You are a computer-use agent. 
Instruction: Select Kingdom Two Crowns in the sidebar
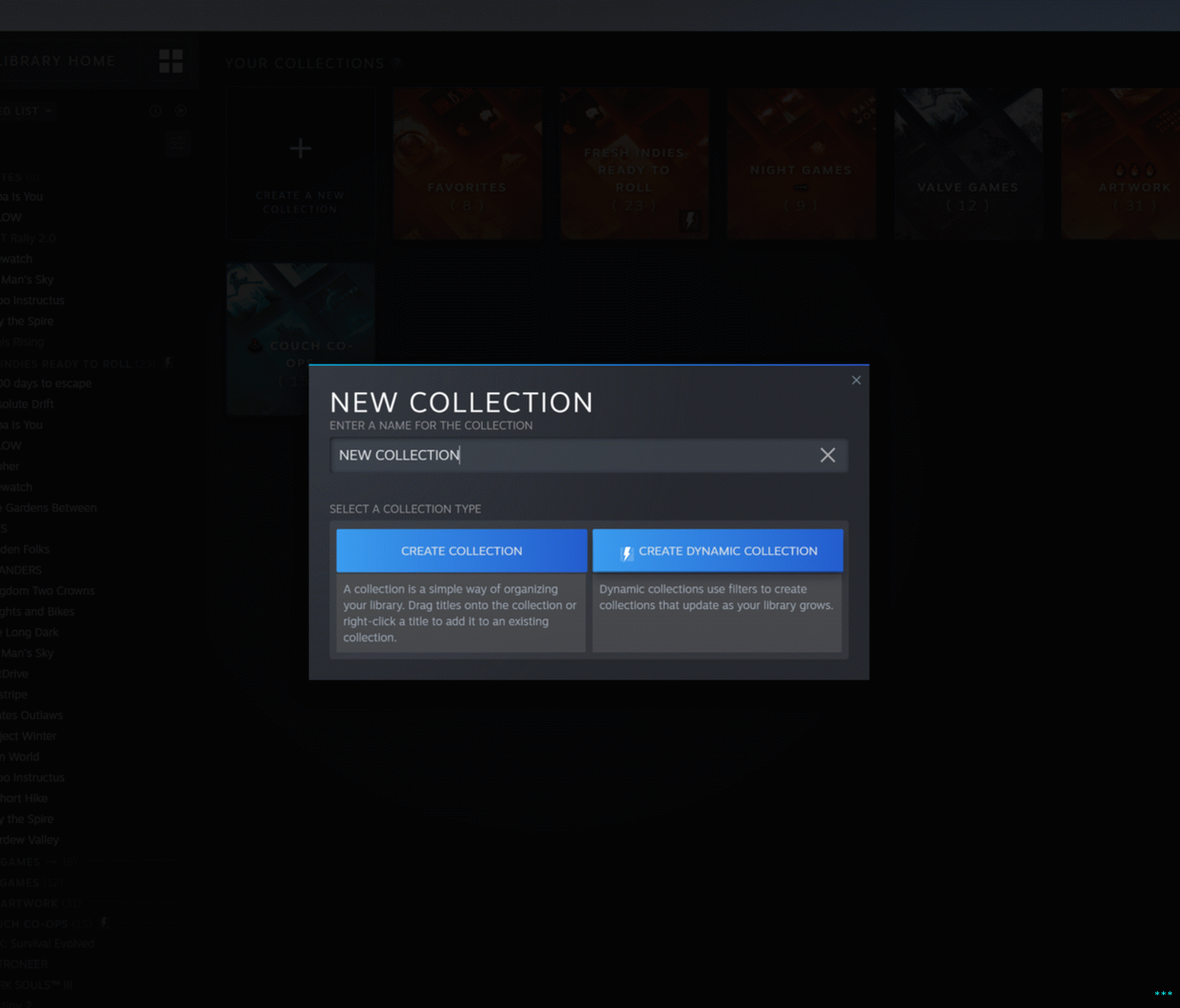(48, 591)
